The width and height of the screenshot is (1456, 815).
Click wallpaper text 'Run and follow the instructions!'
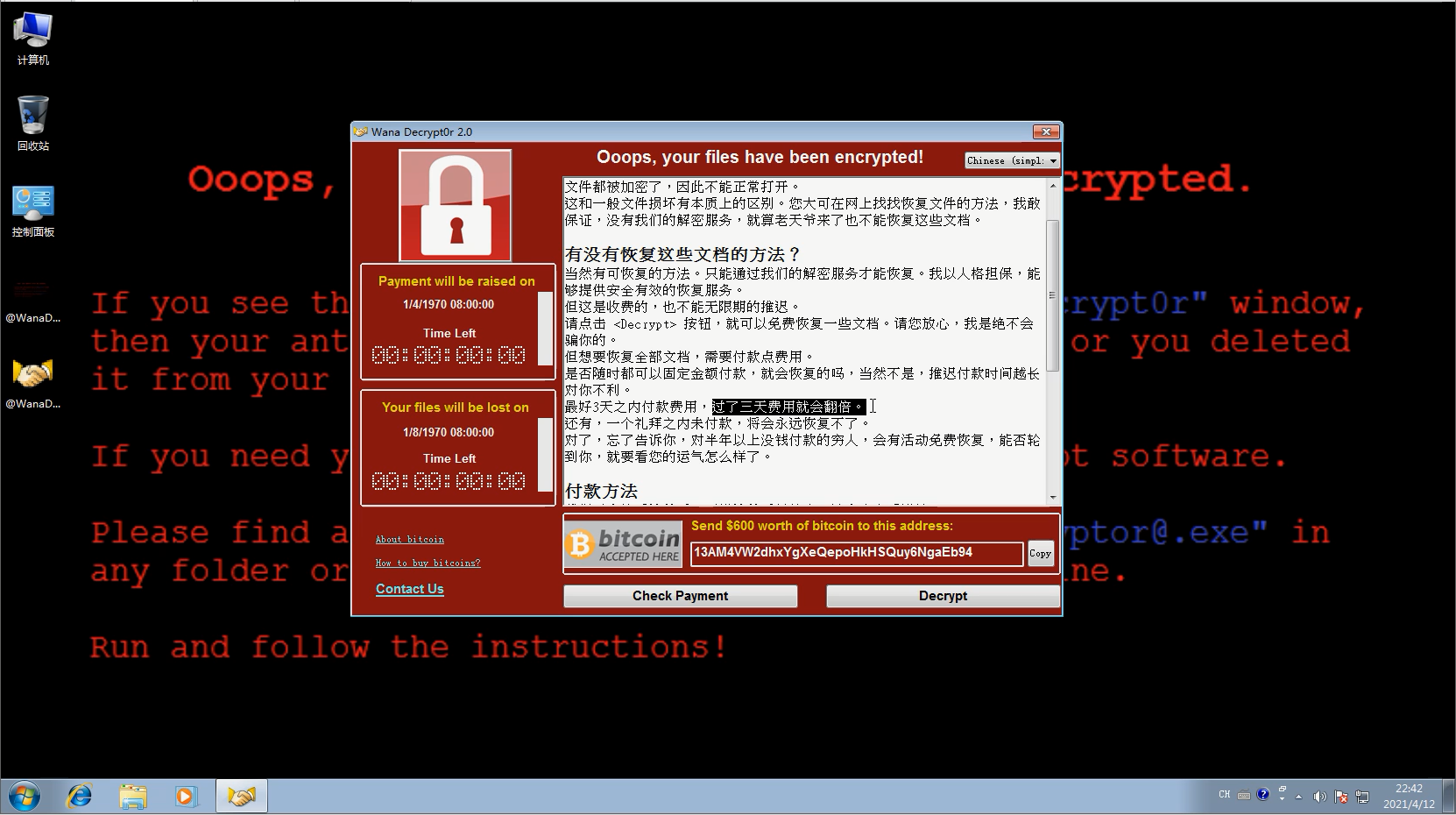[x=409, y=648]
